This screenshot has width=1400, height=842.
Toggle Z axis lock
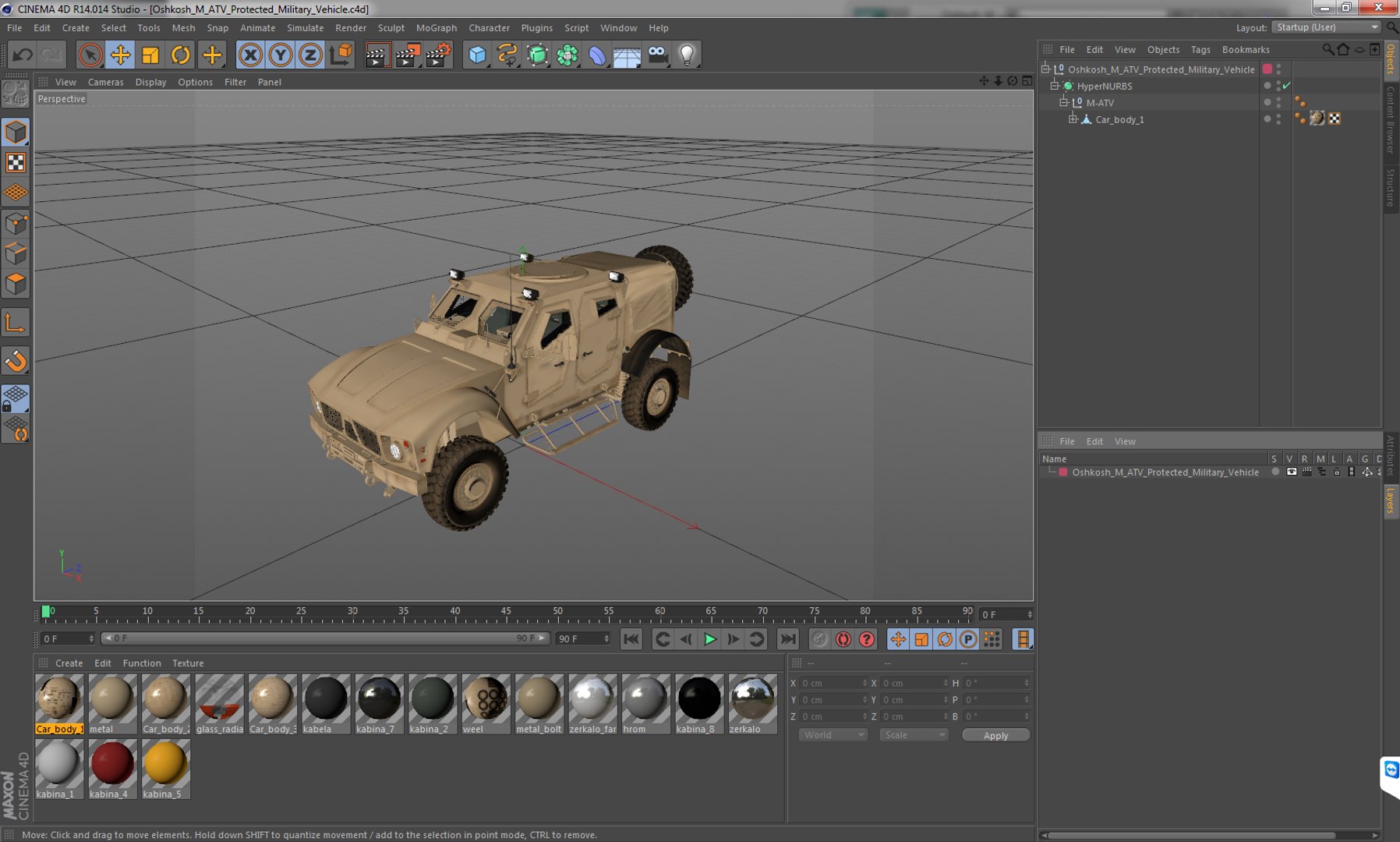pos(310,55)
